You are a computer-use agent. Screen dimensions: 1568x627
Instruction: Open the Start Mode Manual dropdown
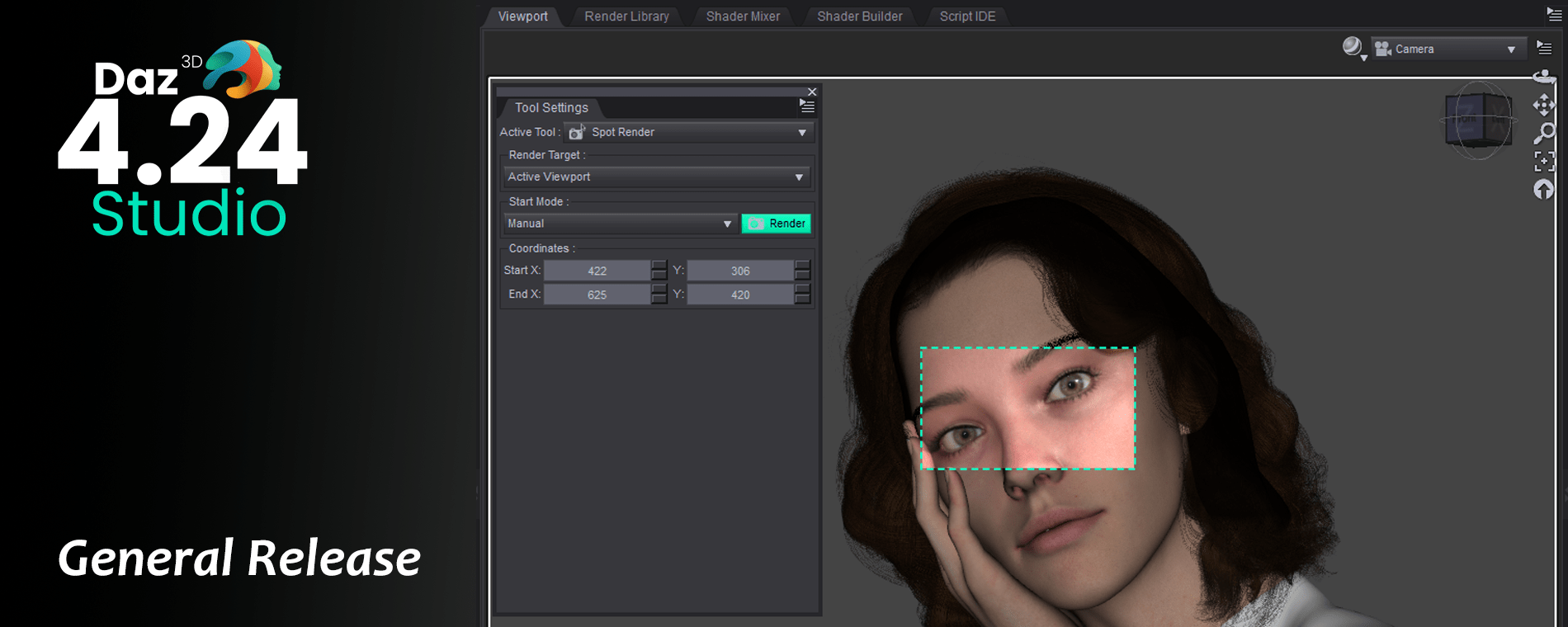click(620, 224)
